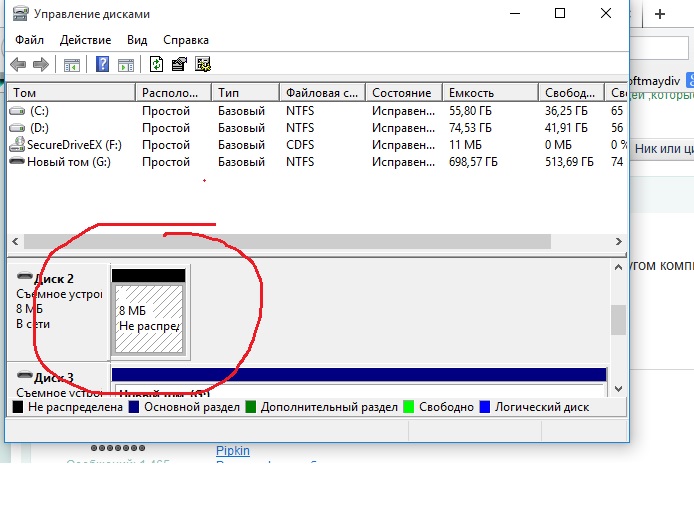The image size is (694, 522).
Task: Select the Диск 2 label panel
Action: pos(59,312)
